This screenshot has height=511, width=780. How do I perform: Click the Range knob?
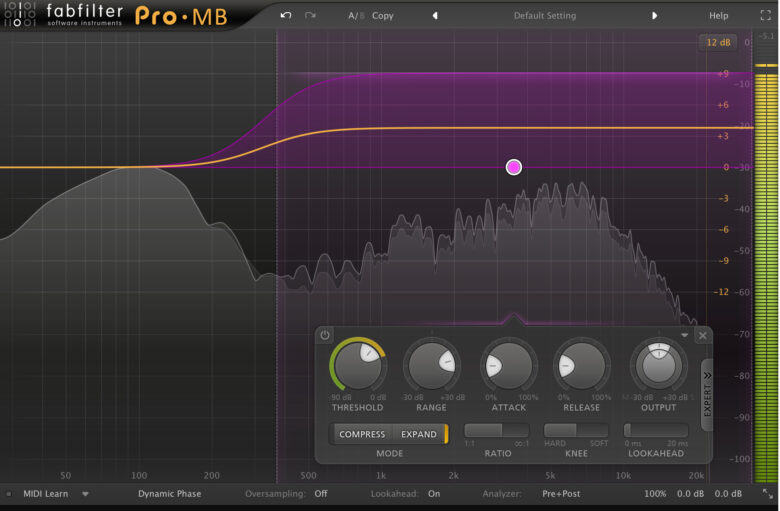tap(431, 366)
